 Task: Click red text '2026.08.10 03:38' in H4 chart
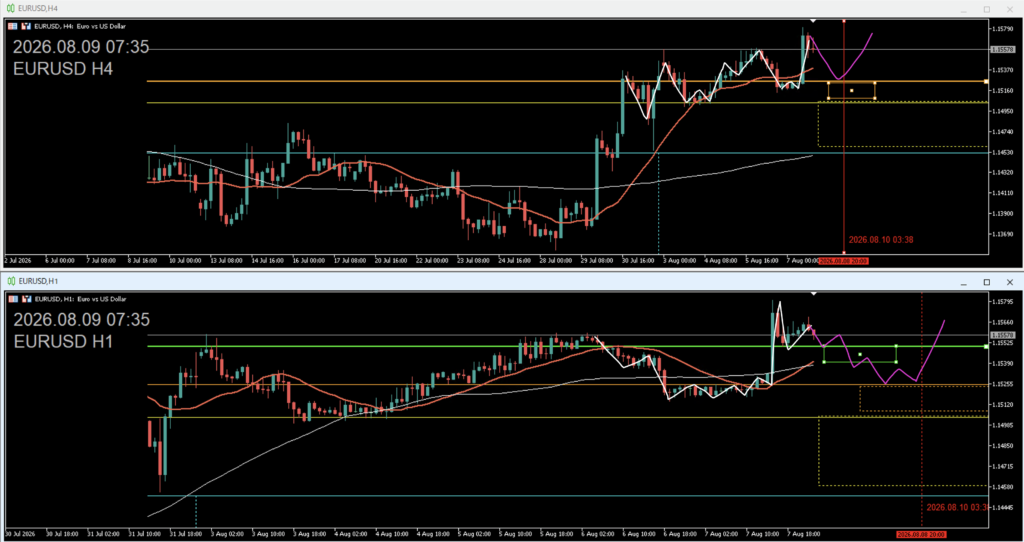point(880,240)
